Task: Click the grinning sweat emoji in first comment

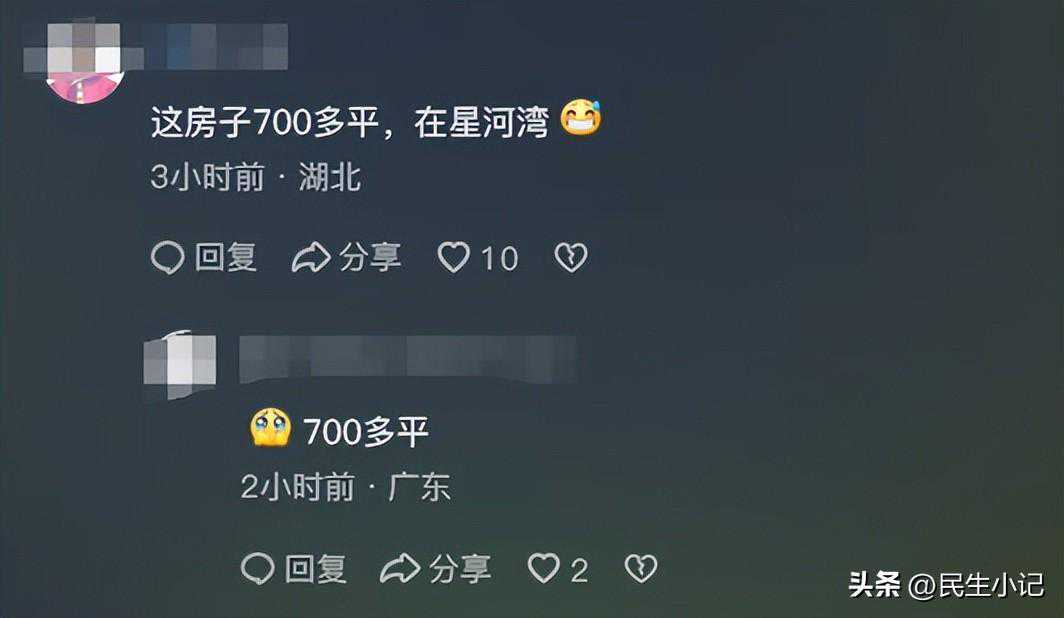Action: point(581,118)
